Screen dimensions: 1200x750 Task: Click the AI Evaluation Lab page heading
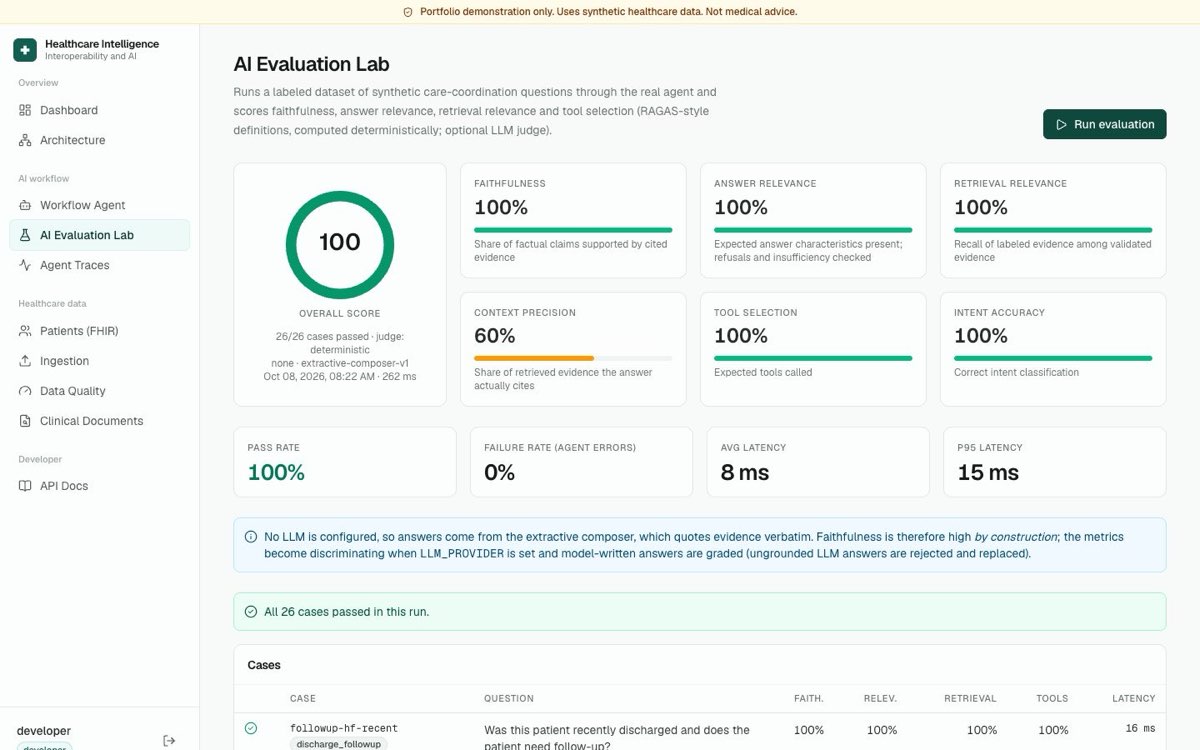pyautogui.click(x=311, y=65)
